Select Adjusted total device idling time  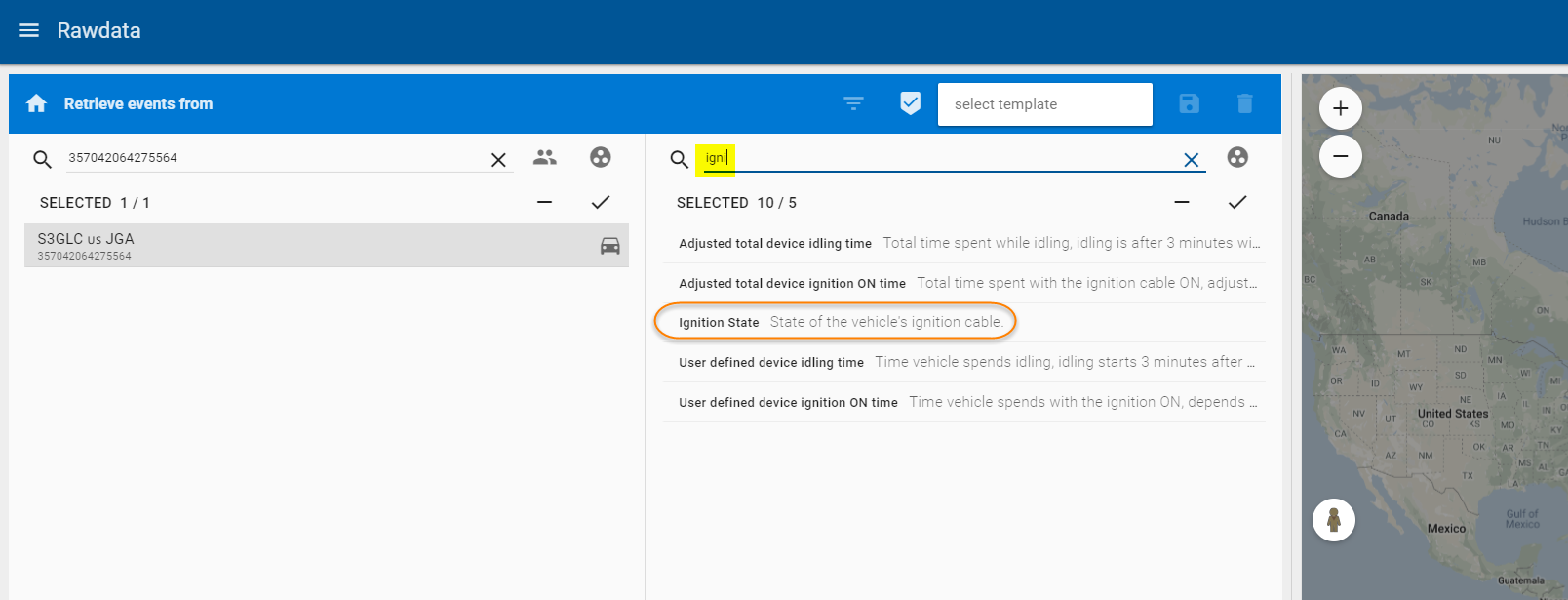click(775, 244)
